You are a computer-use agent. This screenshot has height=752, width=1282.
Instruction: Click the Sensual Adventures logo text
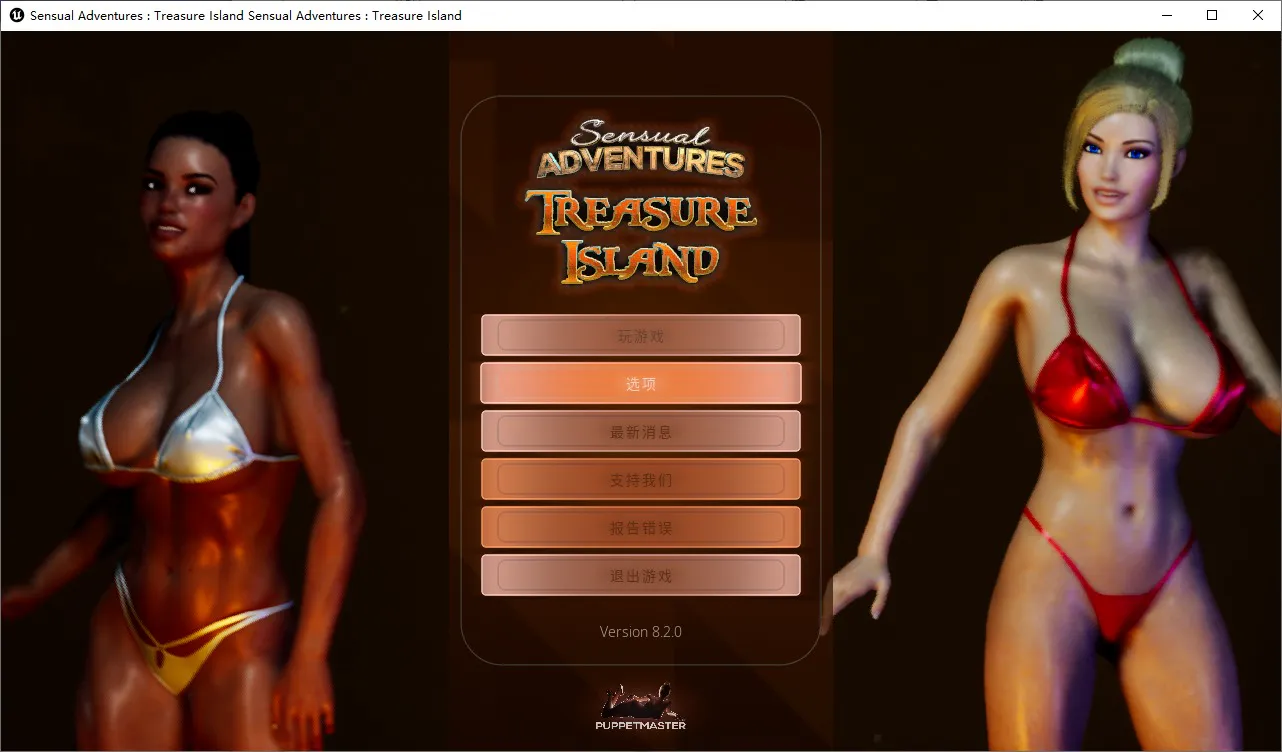coord(640,150)
